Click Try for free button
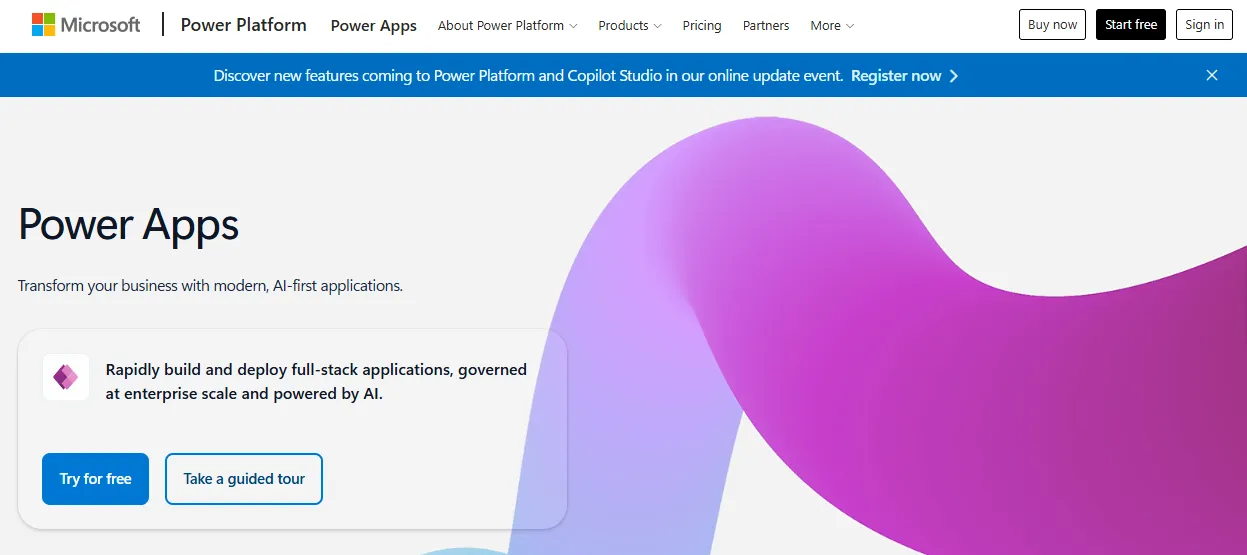 (x=95, y=479)
